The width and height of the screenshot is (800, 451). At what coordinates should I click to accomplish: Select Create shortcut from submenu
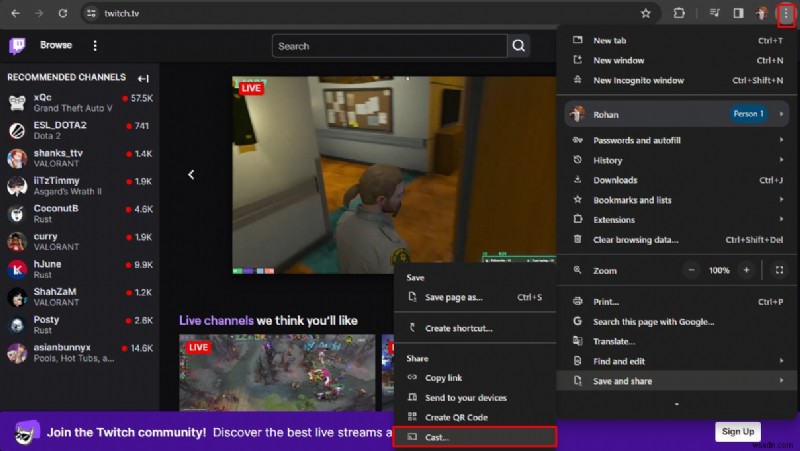tap(475, 328)
